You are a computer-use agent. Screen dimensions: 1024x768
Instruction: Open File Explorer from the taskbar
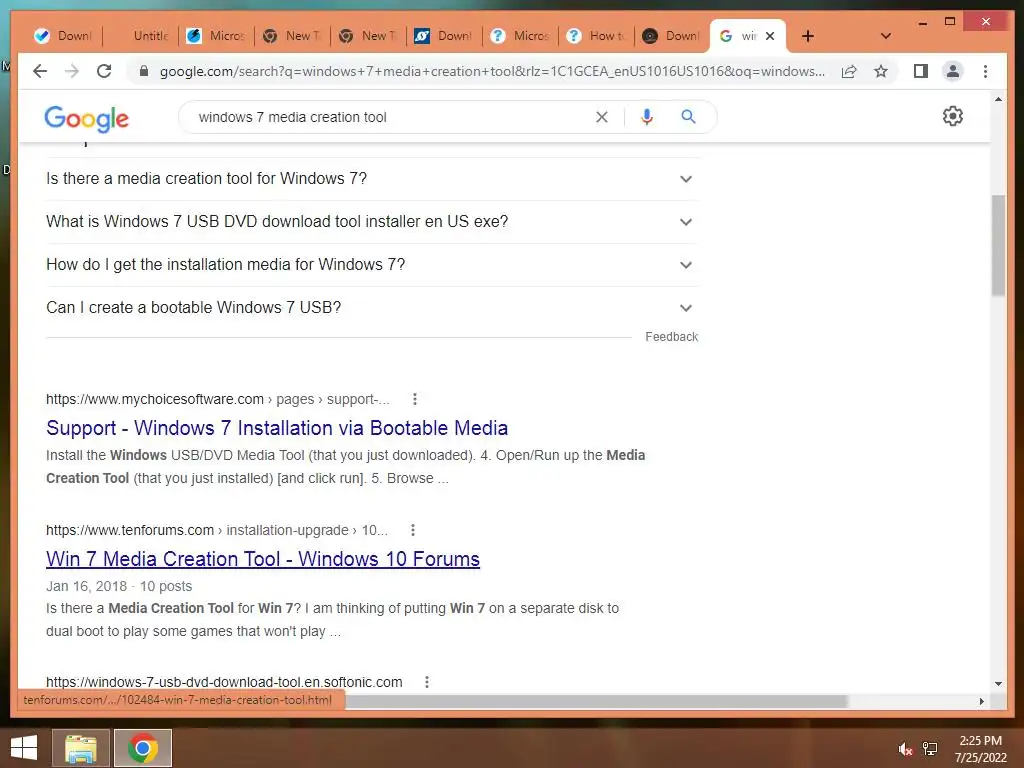(x=80, y=748)
